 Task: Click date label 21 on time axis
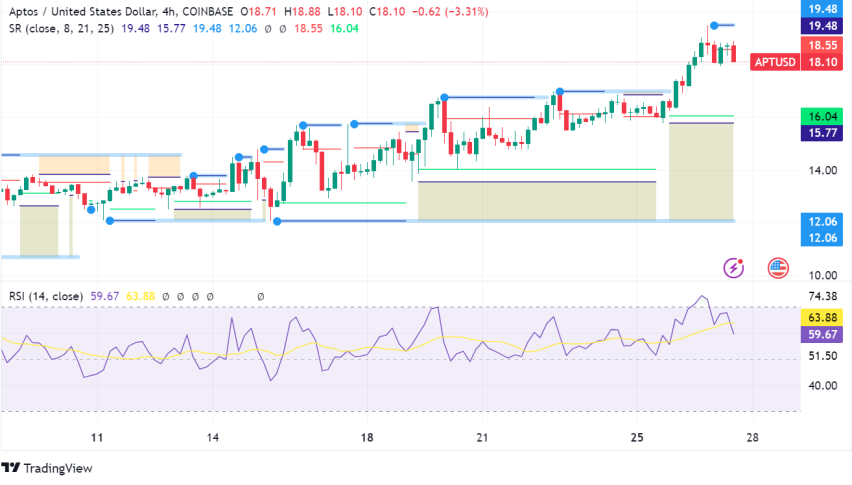tap(482, 437)
